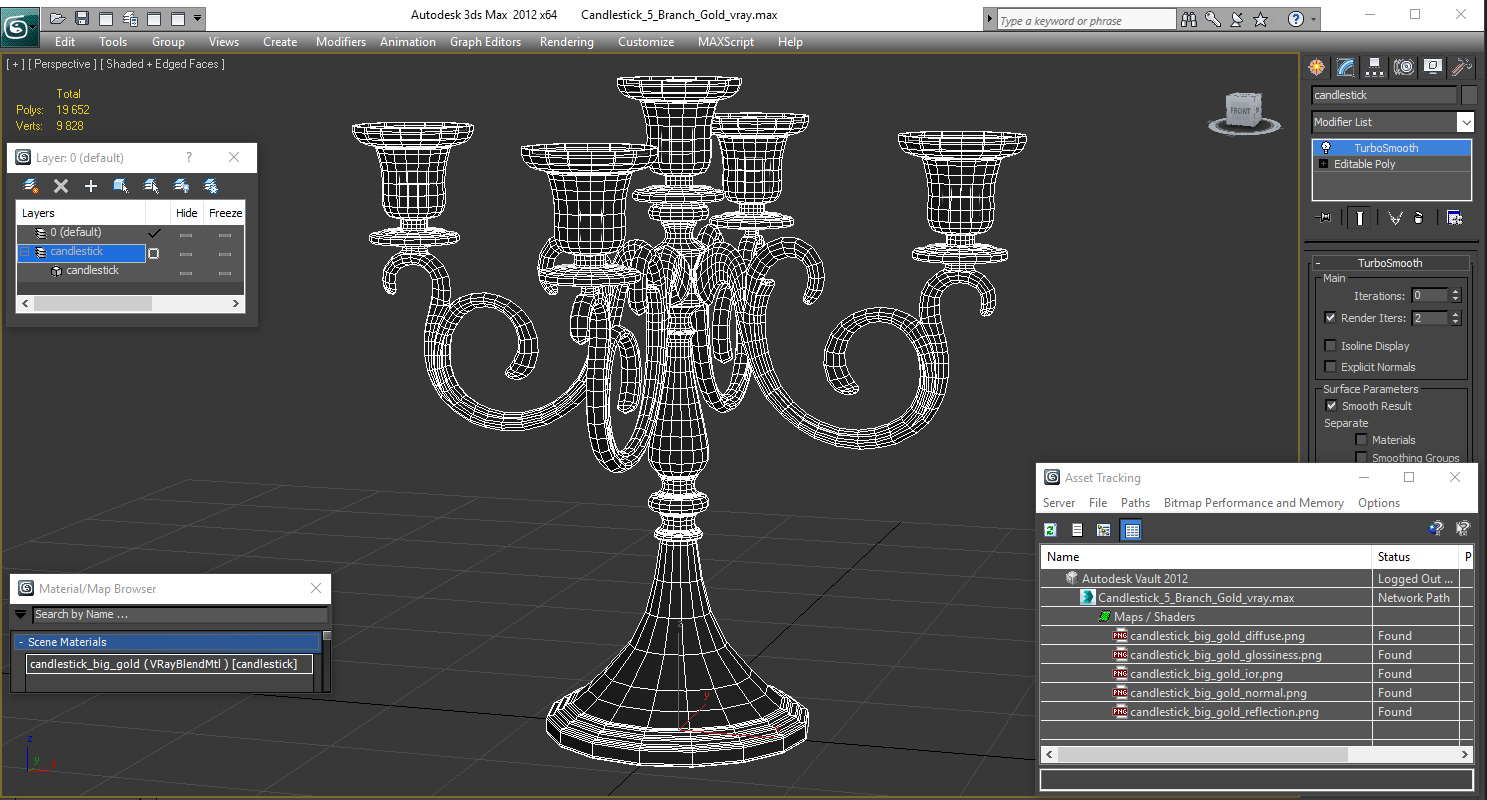Open Quick Access toolbar customize arrow
The width and height of the screenshot is (1487, 800).
(x=197, y=18)
